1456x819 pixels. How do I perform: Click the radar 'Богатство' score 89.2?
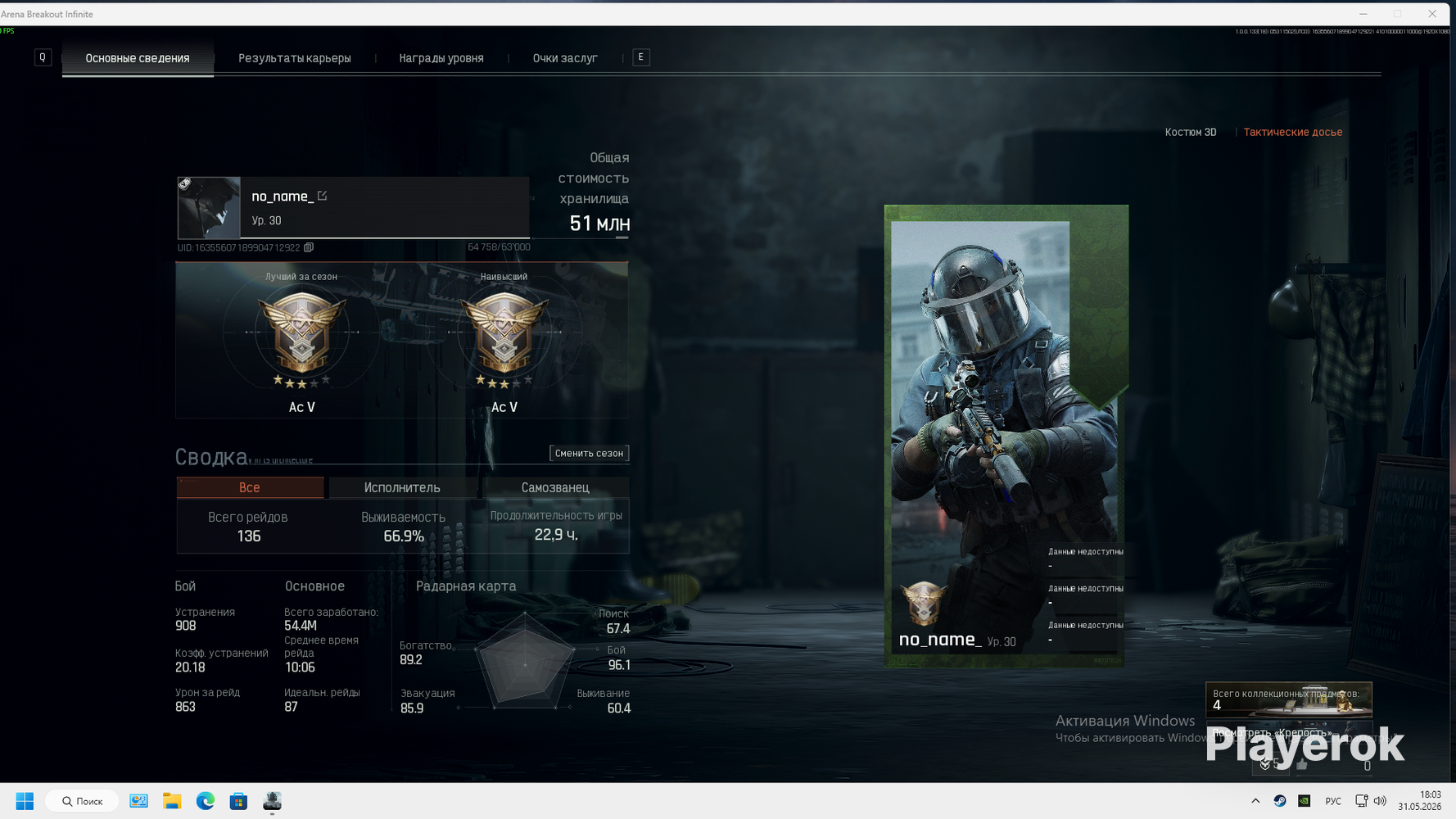(x=411, y=660)
